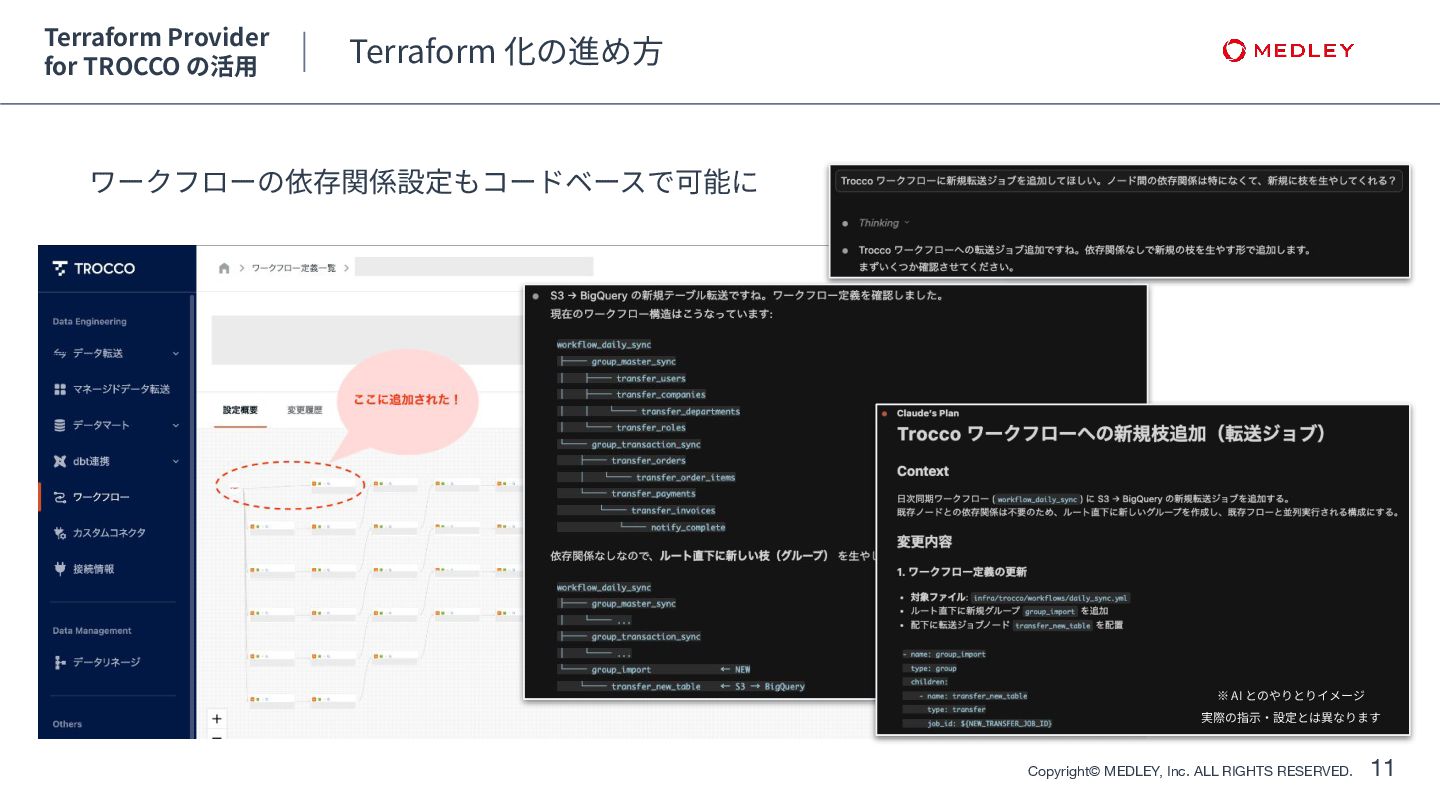Click the 変更内容 heading in the plan
1440x810 pixels.
(x=924, y=541)
